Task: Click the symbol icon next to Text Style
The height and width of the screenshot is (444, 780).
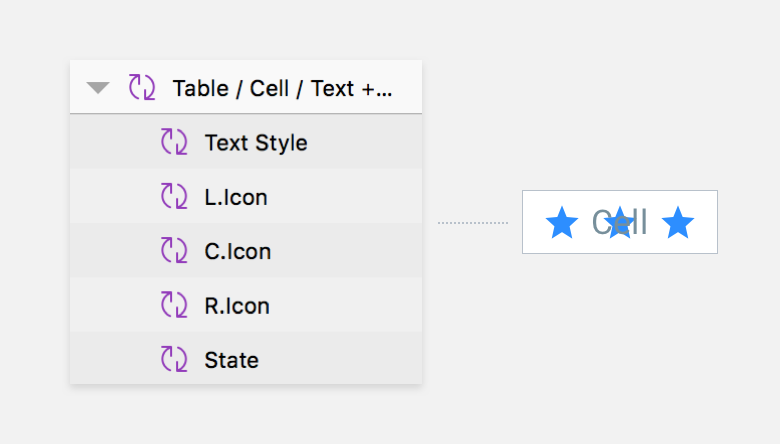Action: [174, 142]
